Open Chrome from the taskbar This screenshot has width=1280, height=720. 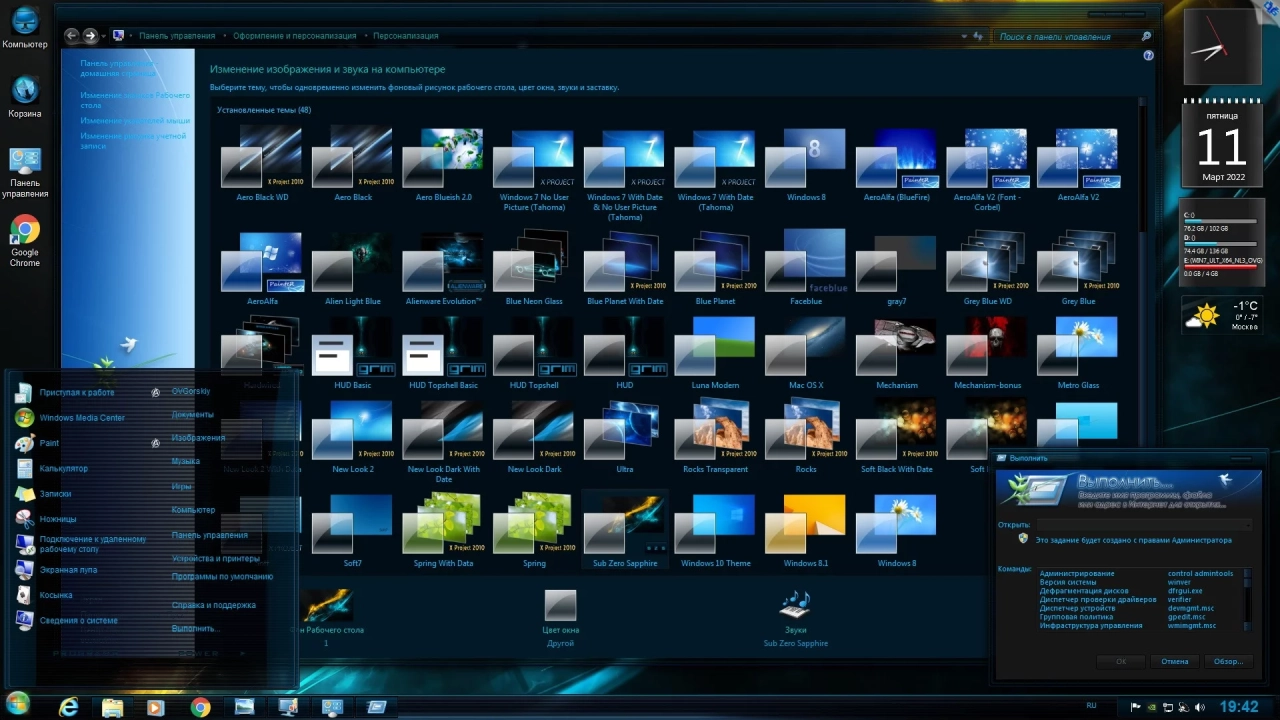(x=201, y=707)
